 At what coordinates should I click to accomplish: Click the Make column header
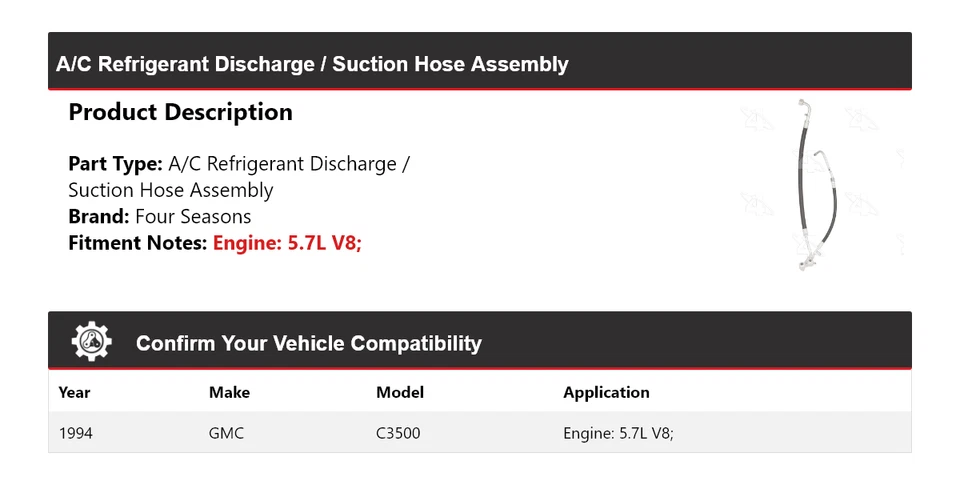pyautogui.click(x=229, y=392)
